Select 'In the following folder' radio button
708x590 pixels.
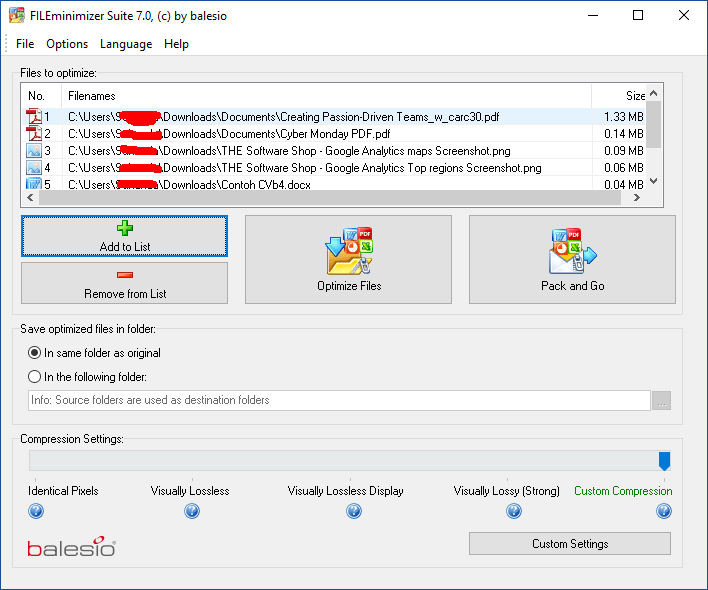coord(34,376)
